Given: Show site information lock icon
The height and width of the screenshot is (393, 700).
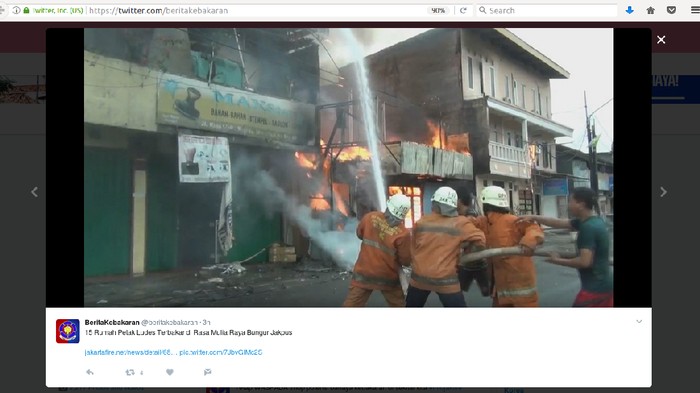Looking at the screenshot, I should [x=26, y=10].
